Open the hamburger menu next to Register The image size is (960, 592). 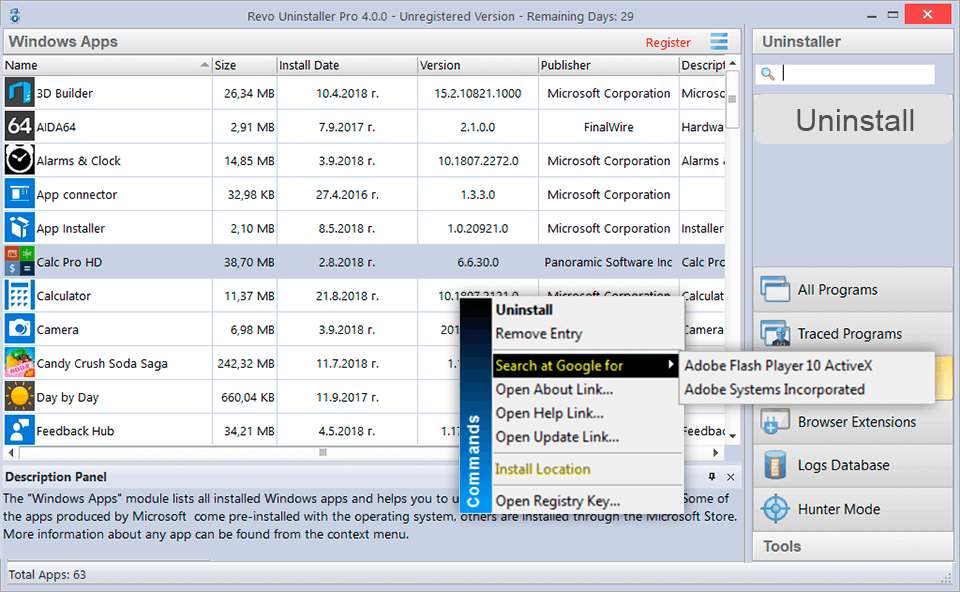click(x=719, y=42)
